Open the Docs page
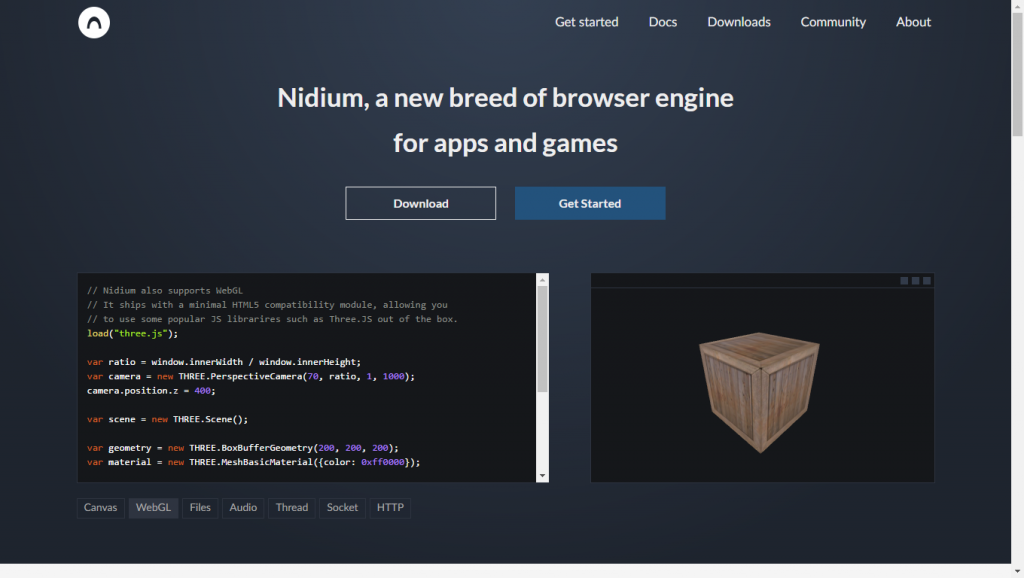Screen dimensions: 1024x578 point(662,22)
